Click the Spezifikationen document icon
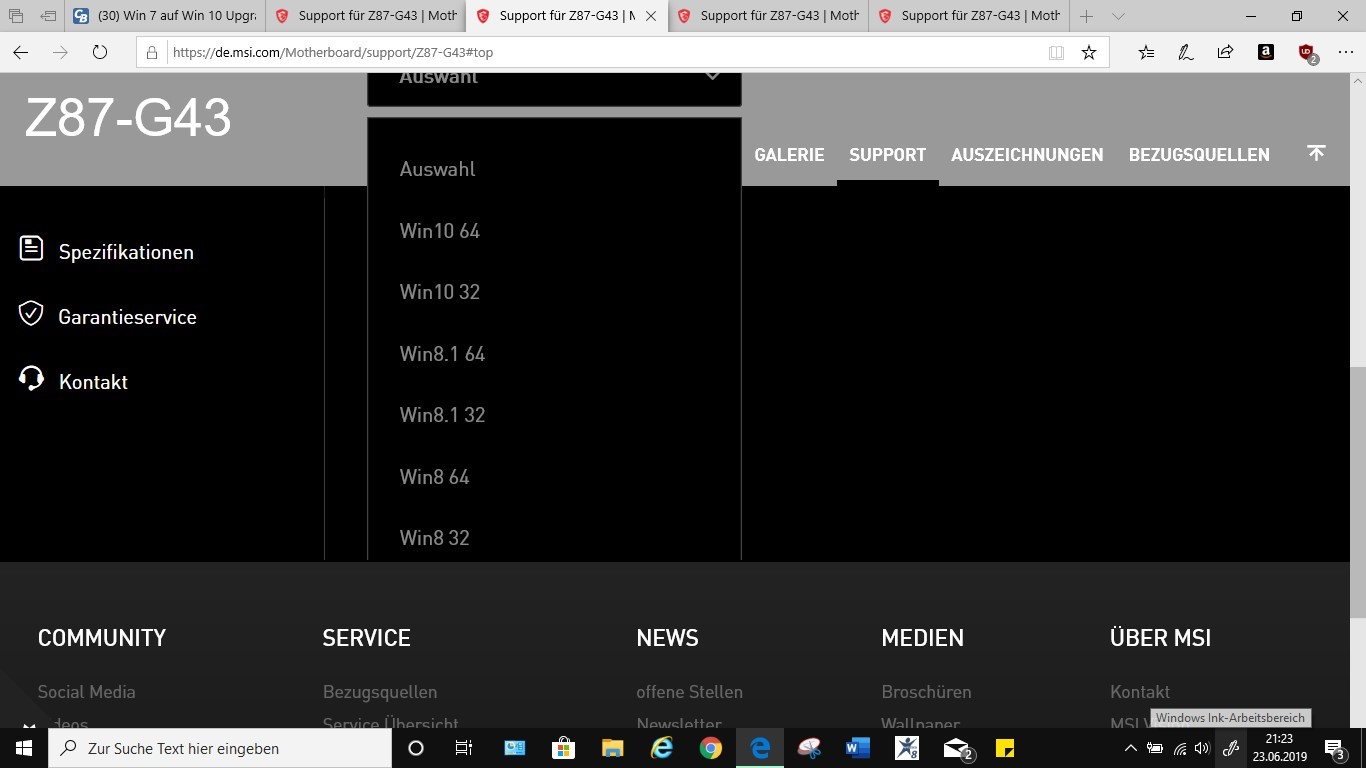Screen dimensions: 1366x768 [31, 248]
